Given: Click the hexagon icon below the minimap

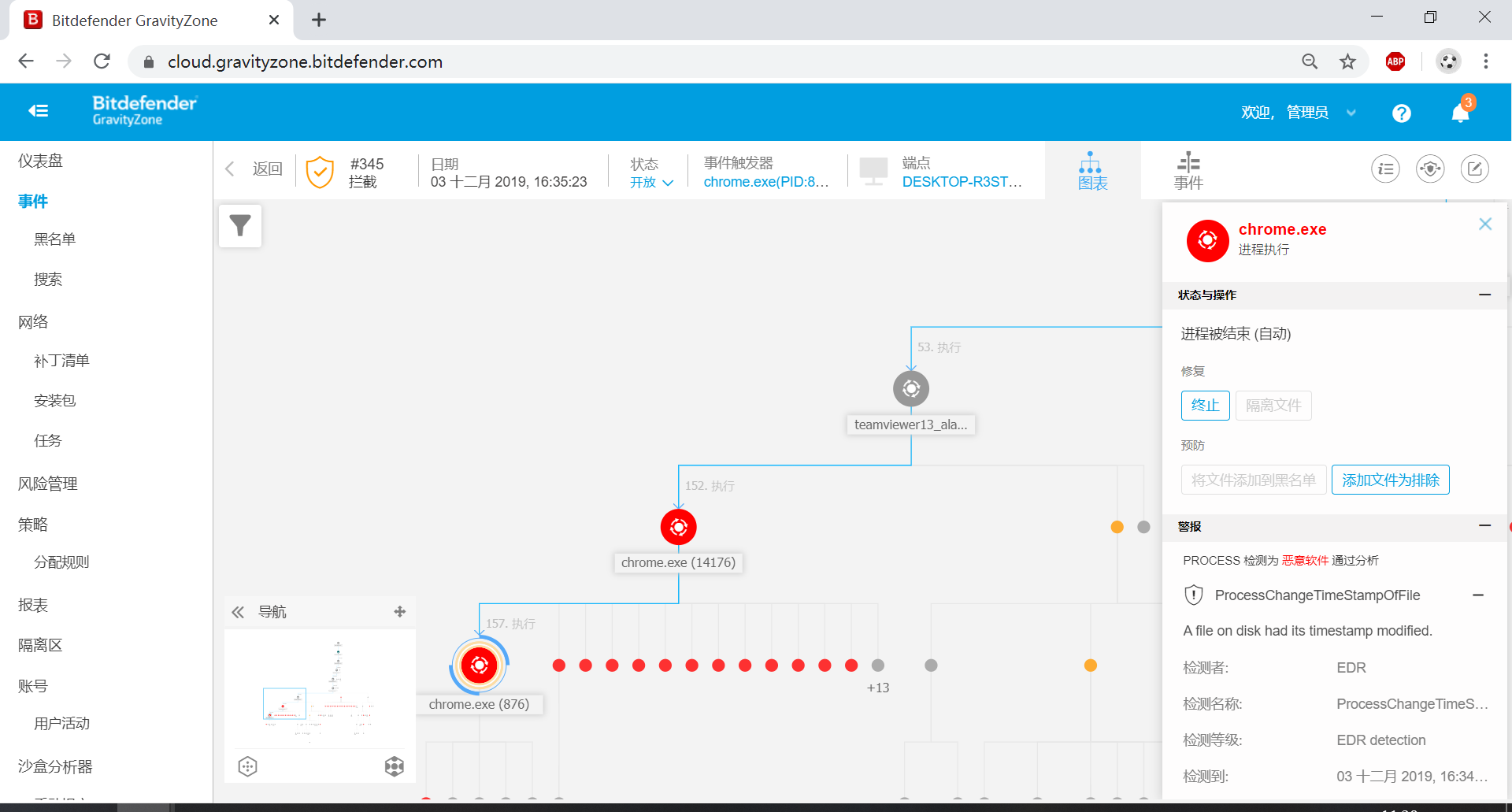Looking at the screenshot, I should (x=247, y=766).
